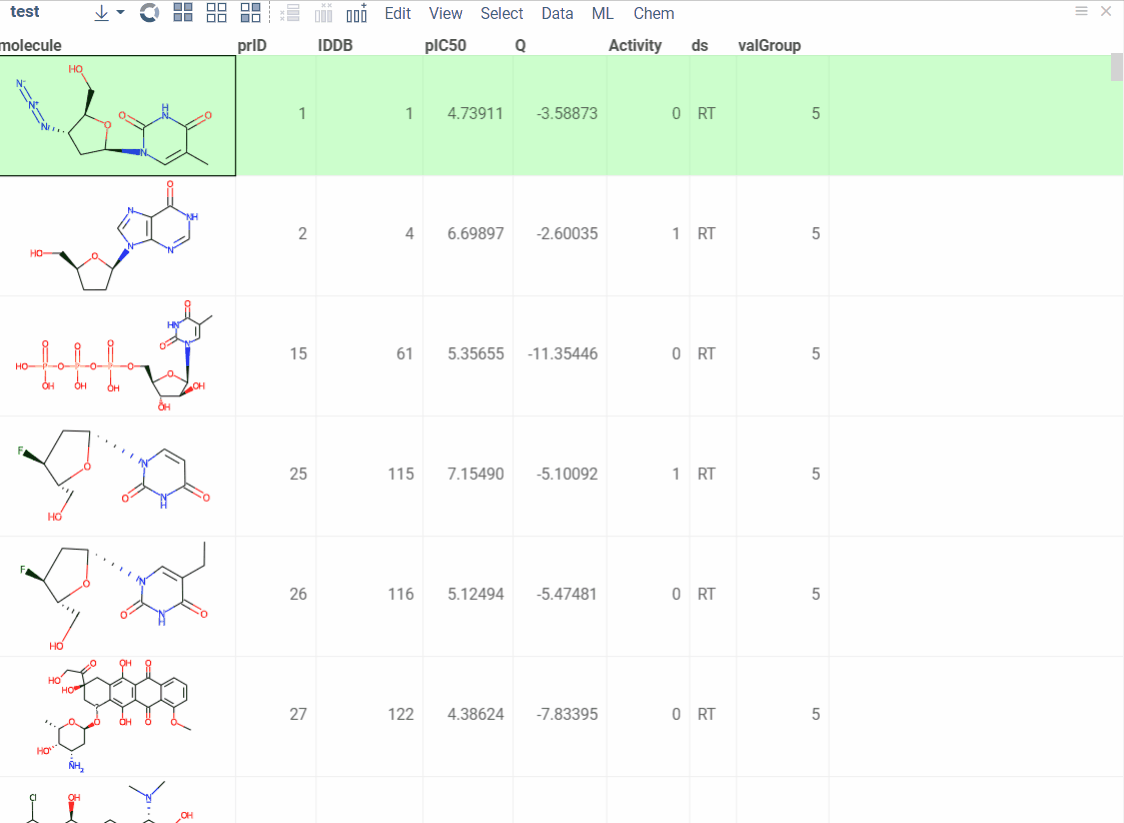Click prID cell 25
Image resolution: width=1124 pixels, height=823 pixels.
click(298, 474)
